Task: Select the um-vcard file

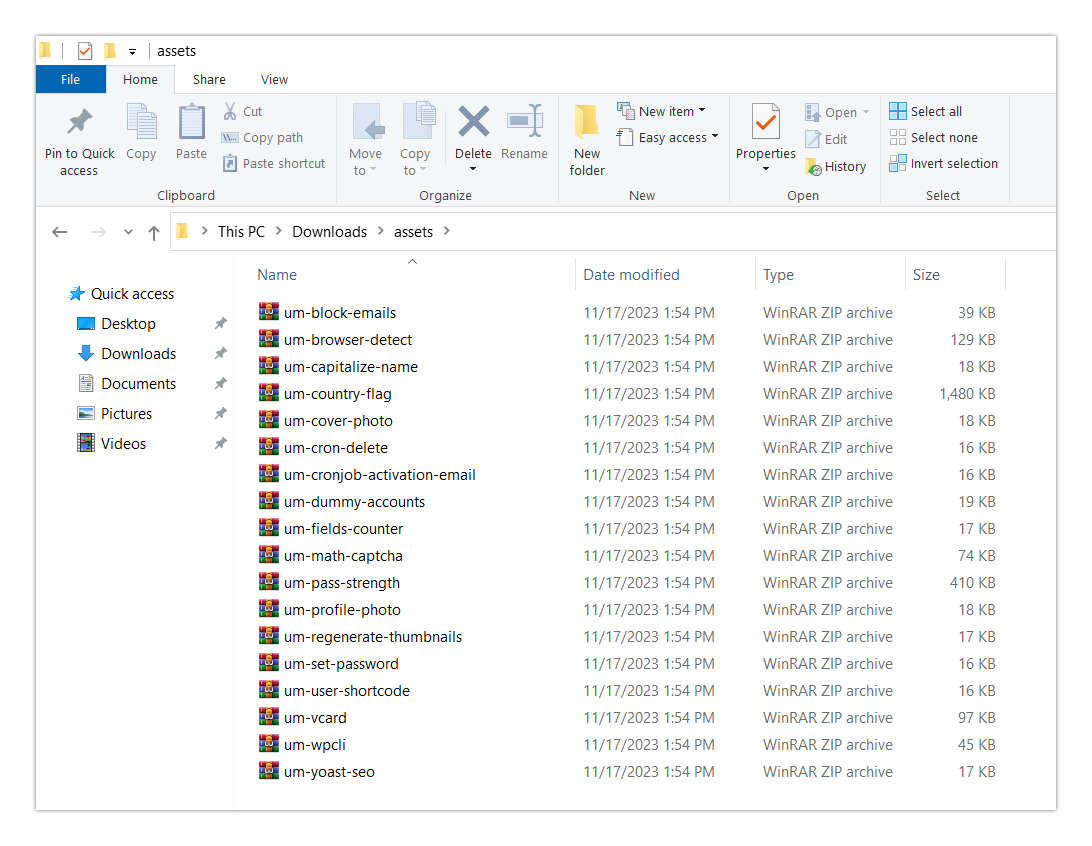Action: click(315, 717)
